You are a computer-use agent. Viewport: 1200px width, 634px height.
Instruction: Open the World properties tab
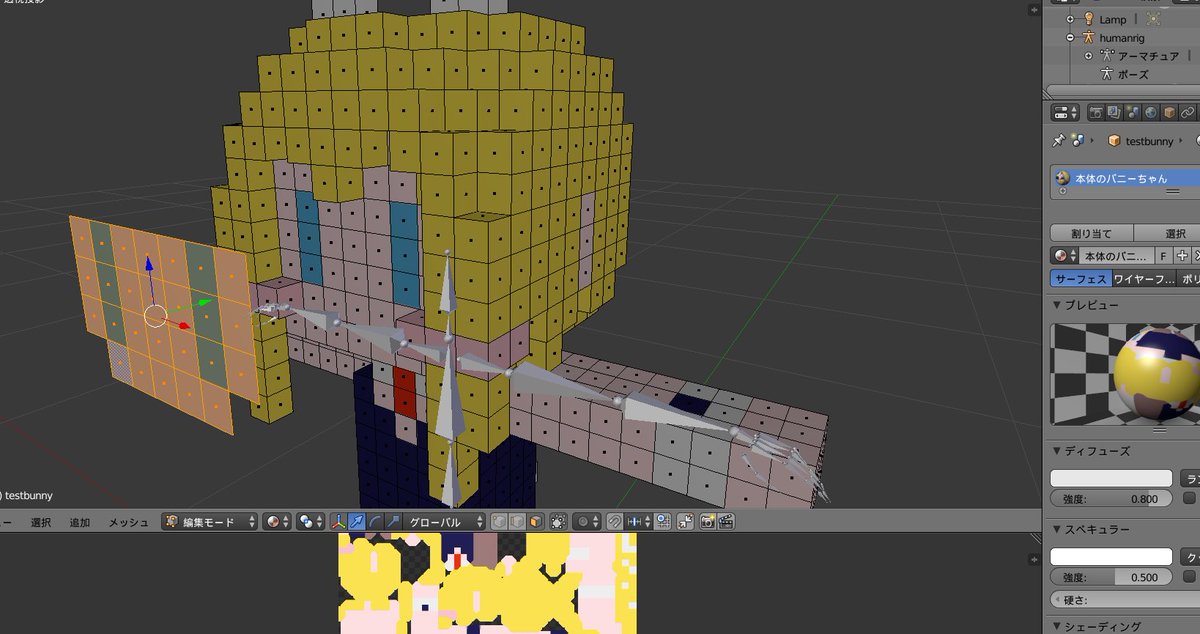(x=1150, y=113)
